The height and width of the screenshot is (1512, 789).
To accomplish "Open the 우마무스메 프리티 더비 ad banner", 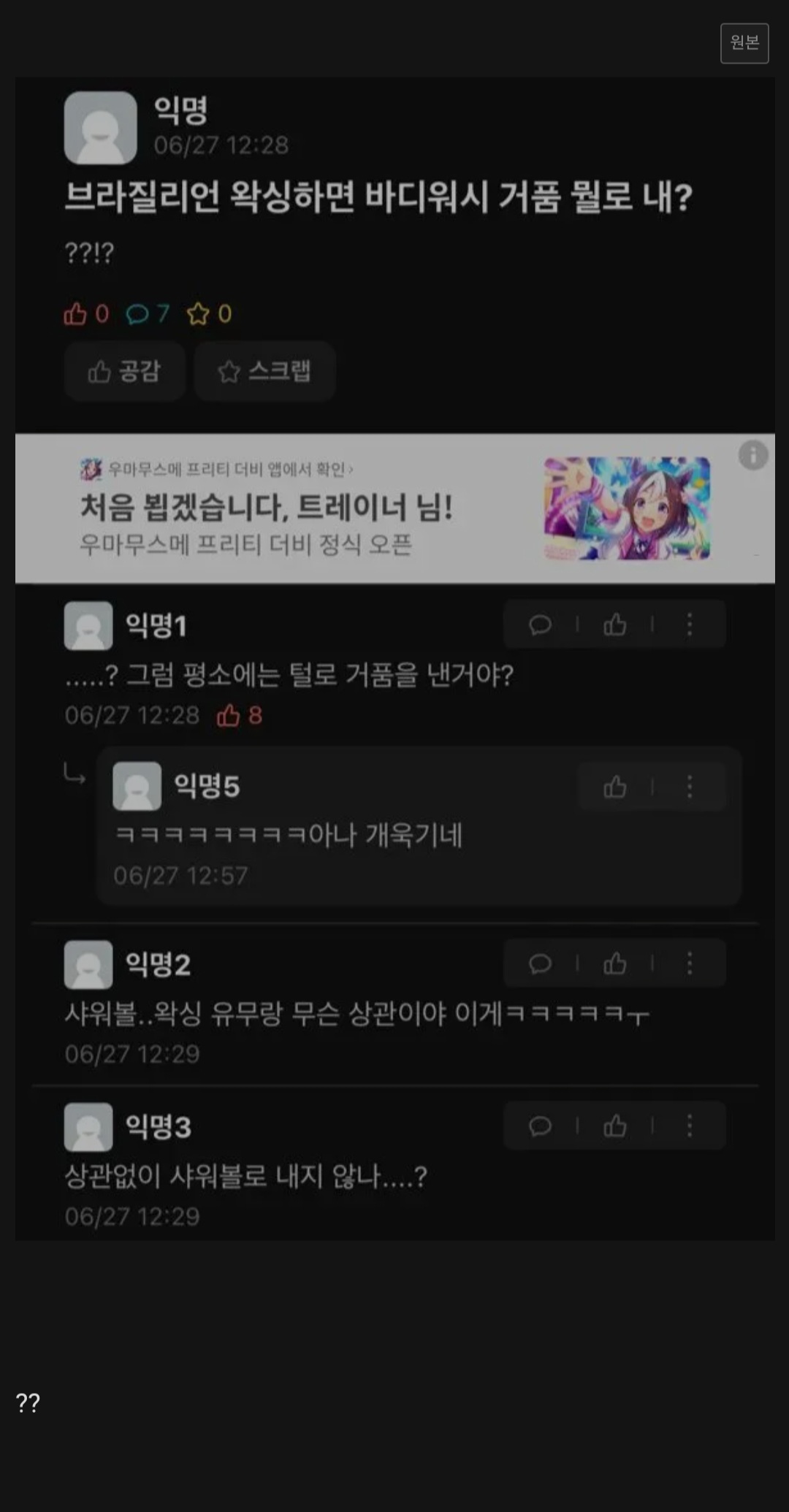I will (394, 508).
